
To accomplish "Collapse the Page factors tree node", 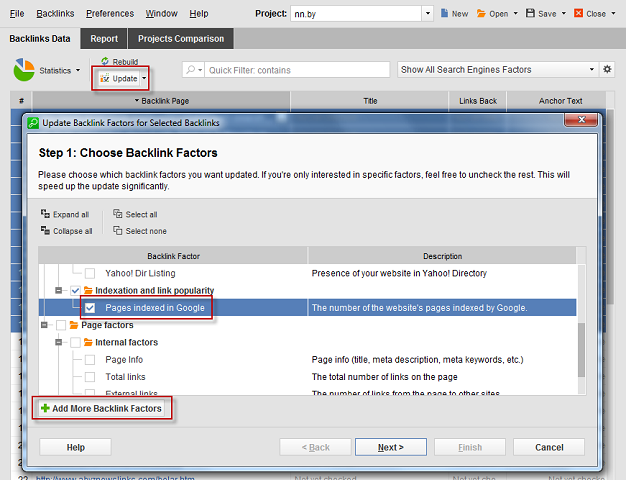I will tap(44, 325).
